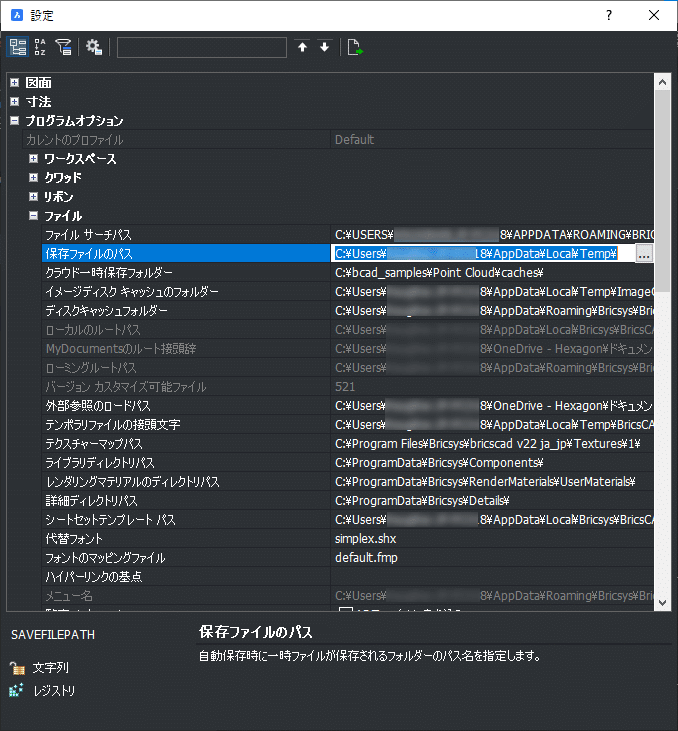Select the ローミングルートパス row
This screenshot has width=678, height=731.
click(347, 368)
